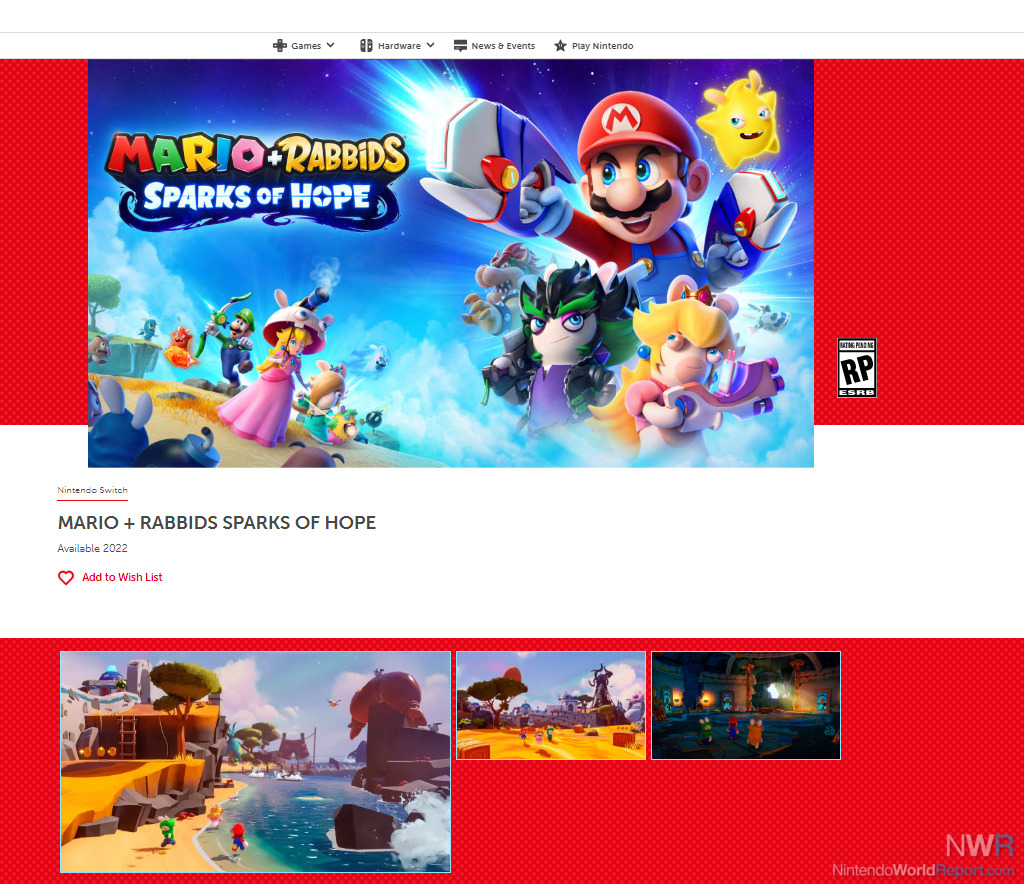This screenshot has width=1024, height=884.
Task: Click the wish list heart icon
Action: [66, 578]
